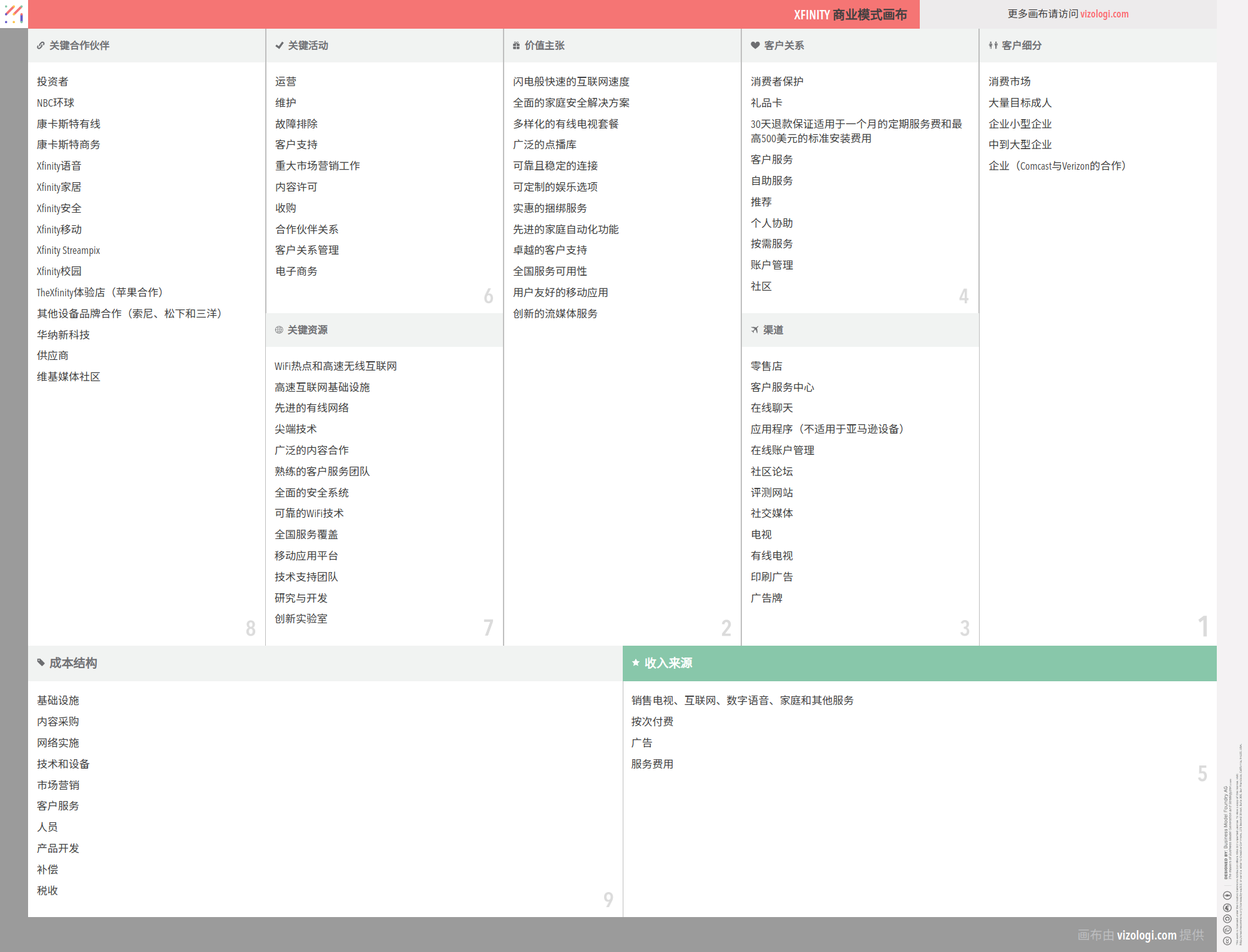The height and width of the screenshot is (952, 1248).
Task: Click the Xfinity Streampix entry
Action: click(x=68, y=250)
